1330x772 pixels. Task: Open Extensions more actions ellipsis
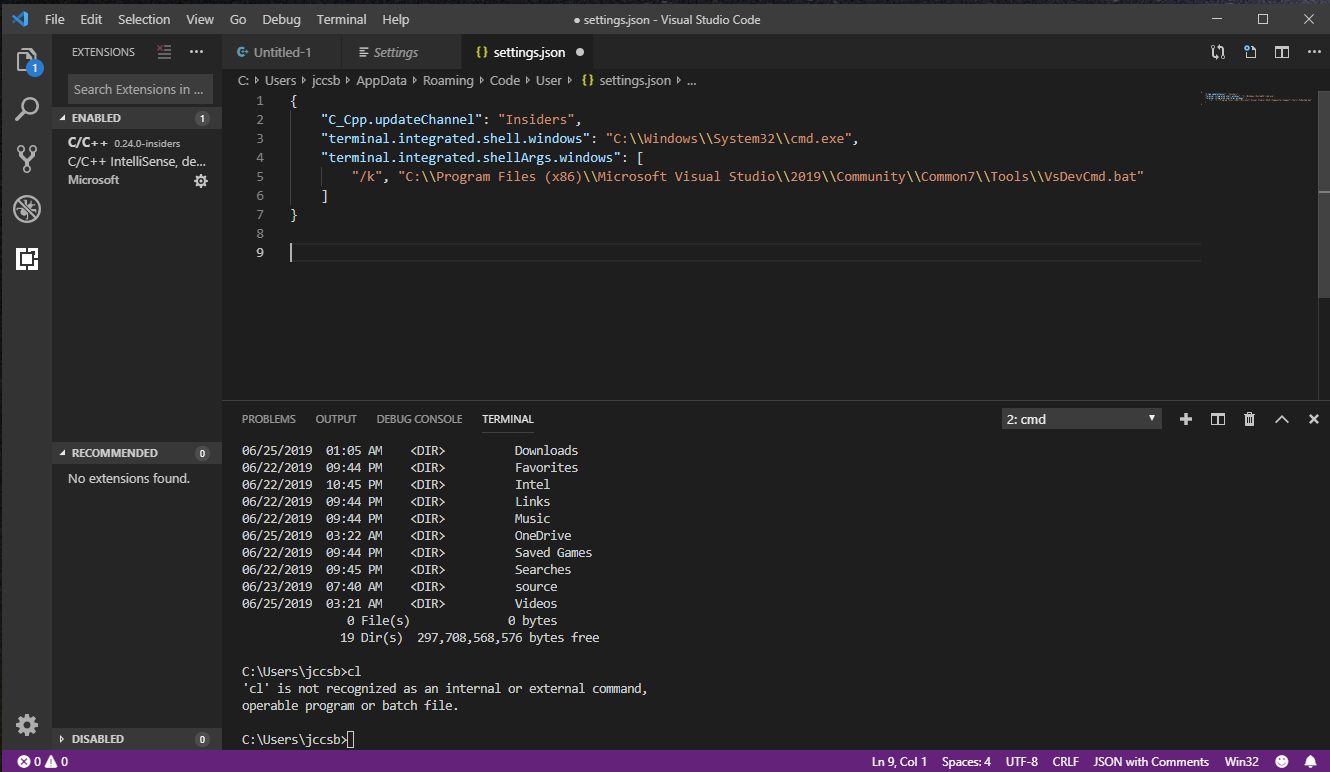coord(196,52)
